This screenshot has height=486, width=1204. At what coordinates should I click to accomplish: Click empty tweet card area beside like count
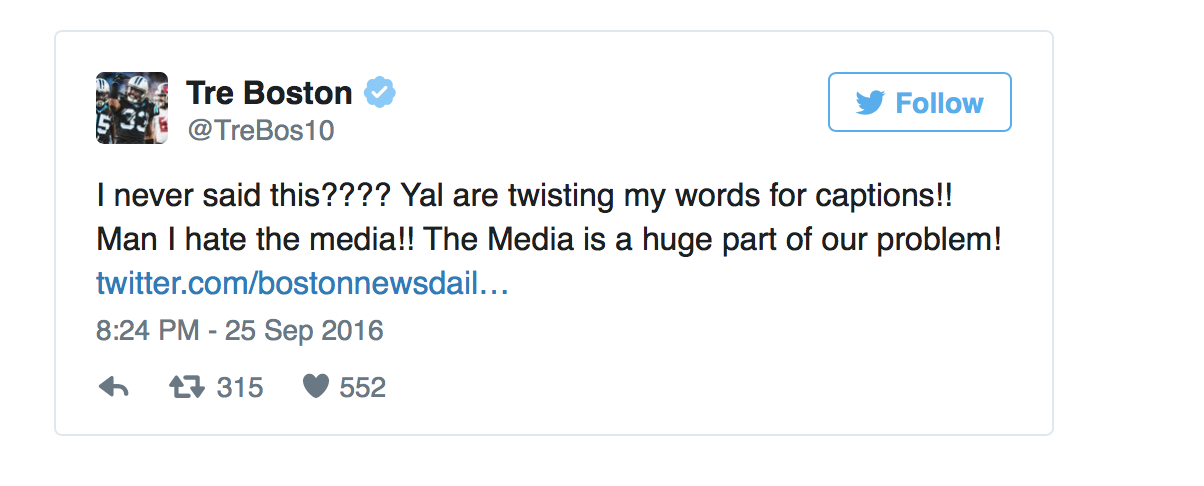(700, 388)
